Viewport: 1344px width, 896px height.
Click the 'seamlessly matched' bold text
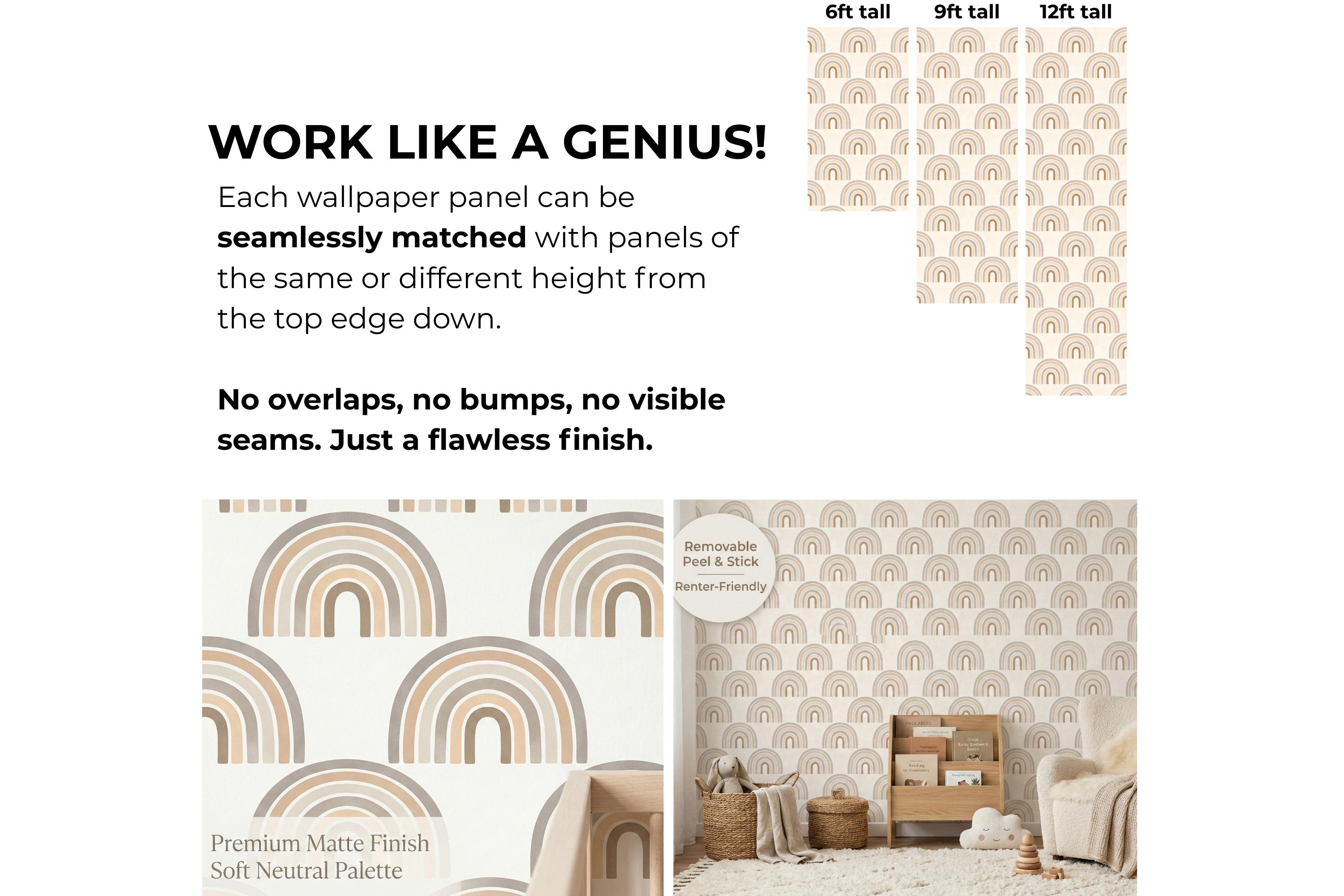[x=371, y=238]
